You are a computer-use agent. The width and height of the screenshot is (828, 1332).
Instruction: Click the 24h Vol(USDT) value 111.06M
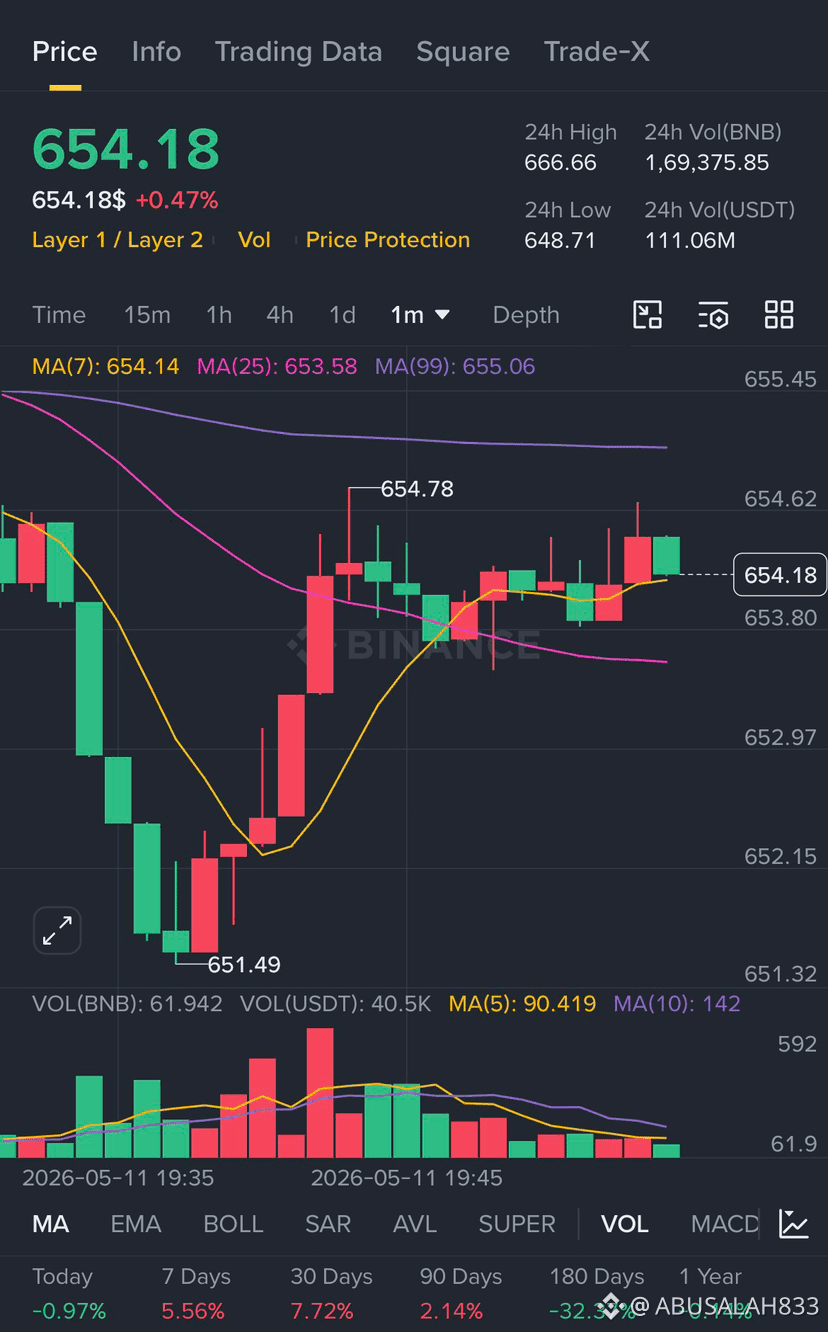pyautogui.click(x=690, y=241)
